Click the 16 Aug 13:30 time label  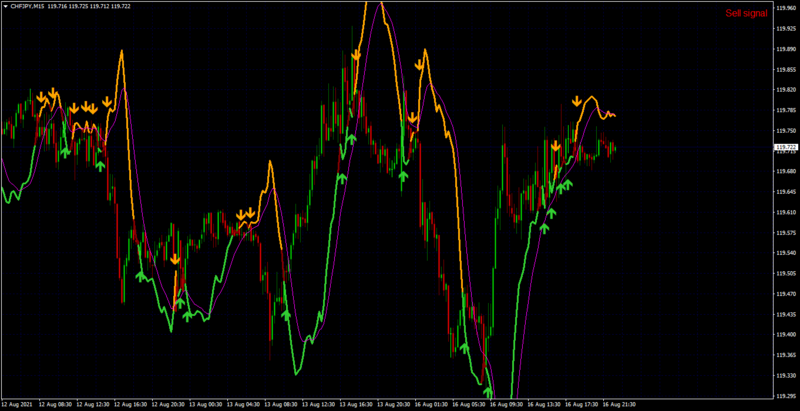tap(544, 404)
